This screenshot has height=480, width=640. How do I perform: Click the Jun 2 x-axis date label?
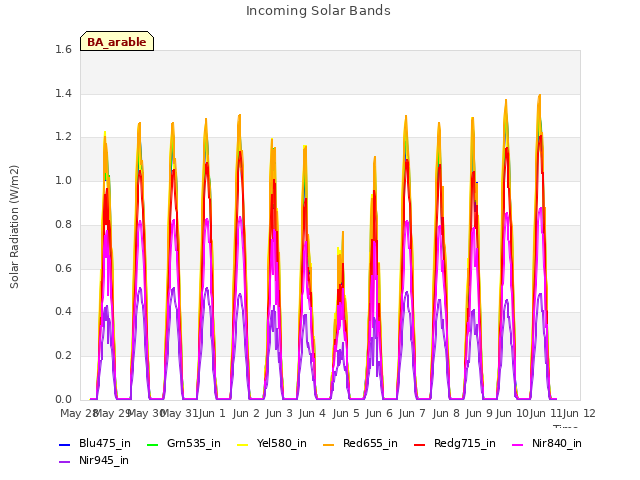pos(246,413)
